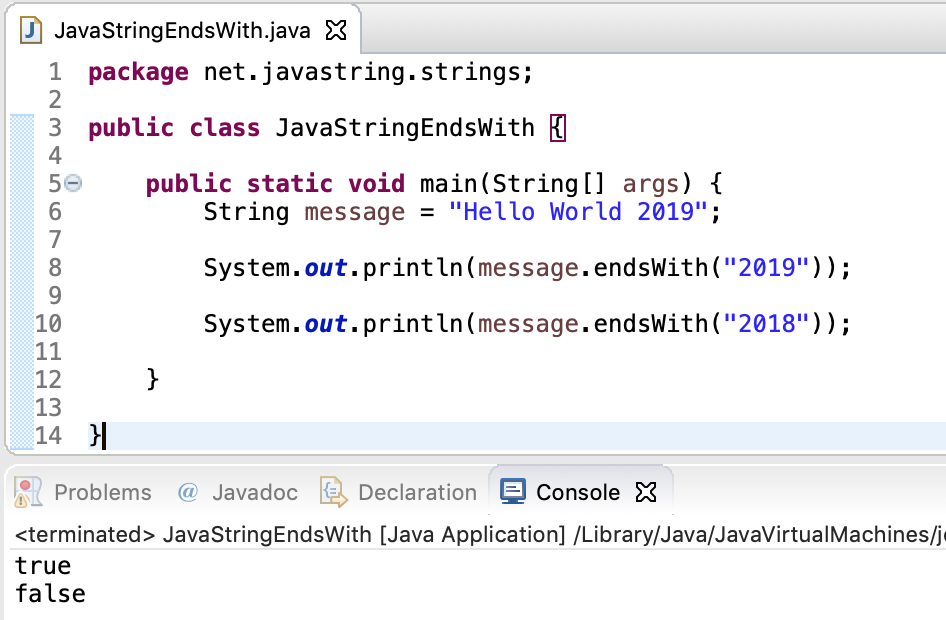The height and width of the screenshot is (620, 946).
Task: Show the Declaration tab
Action: pos(416,492)
